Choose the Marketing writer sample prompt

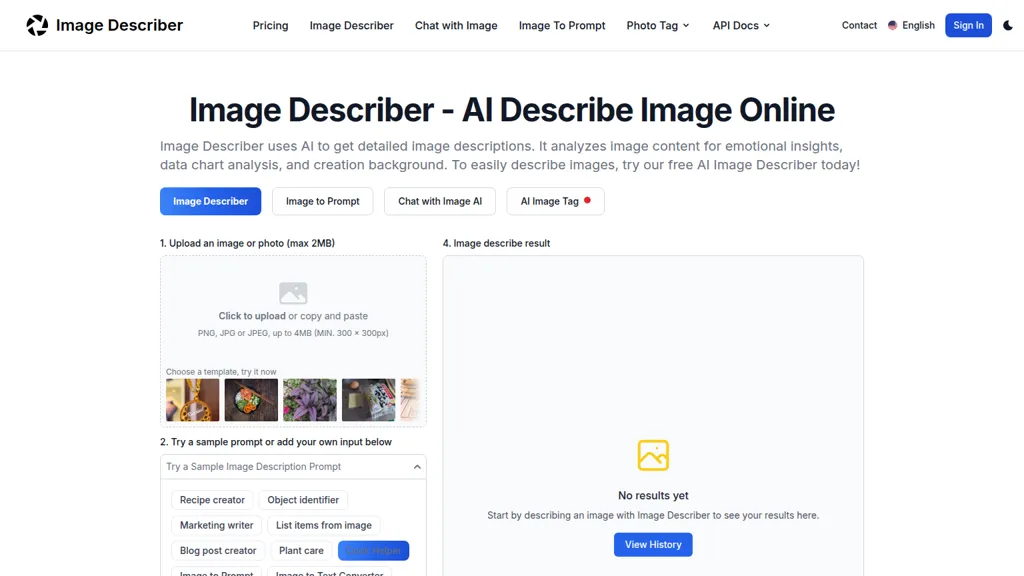point(216,526)
